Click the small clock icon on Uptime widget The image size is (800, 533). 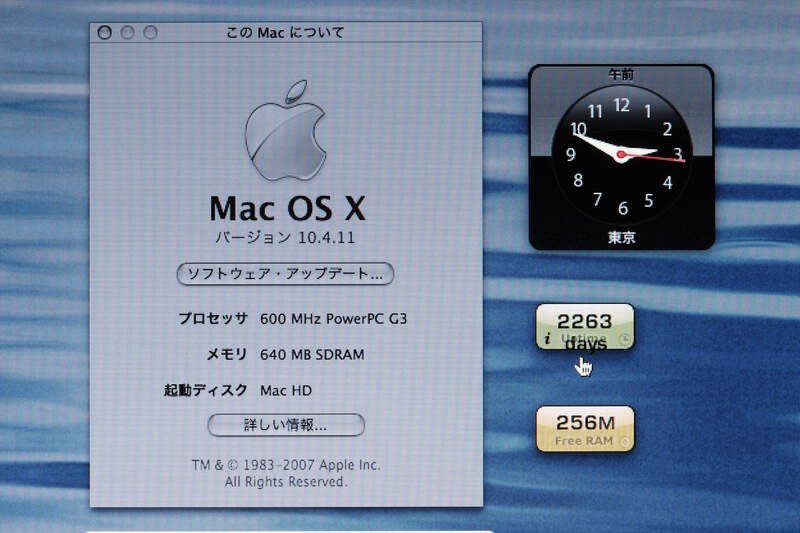pos(624,339)
